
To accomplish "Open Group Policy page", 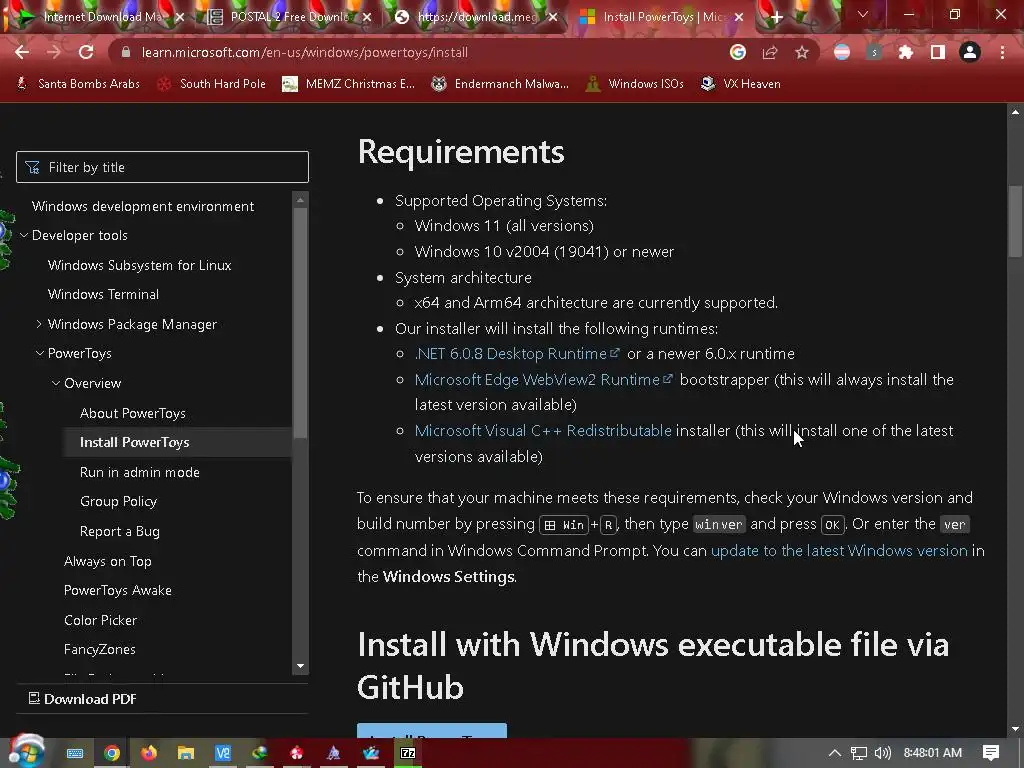I will click(x=118, y=502).
